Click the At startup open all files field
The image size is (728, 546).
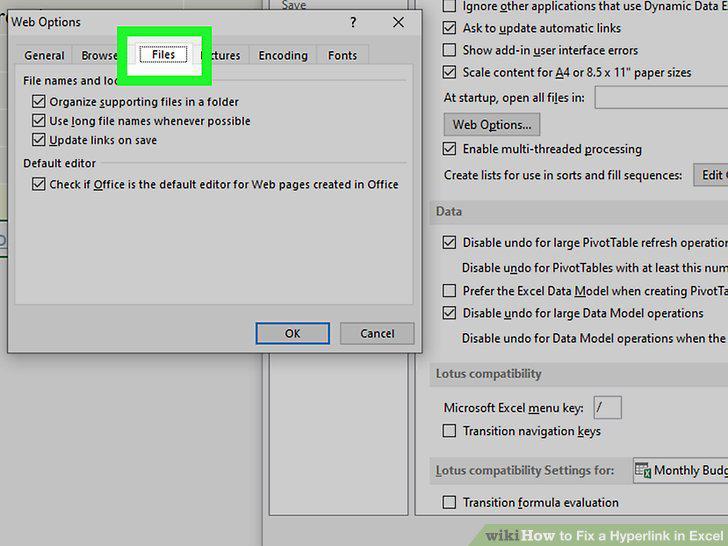click(x=661, y=98)
